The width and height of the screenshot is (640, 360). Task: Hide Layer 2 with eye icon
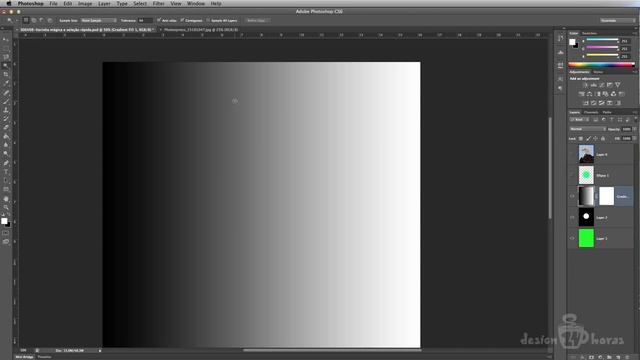pos(572,218)
